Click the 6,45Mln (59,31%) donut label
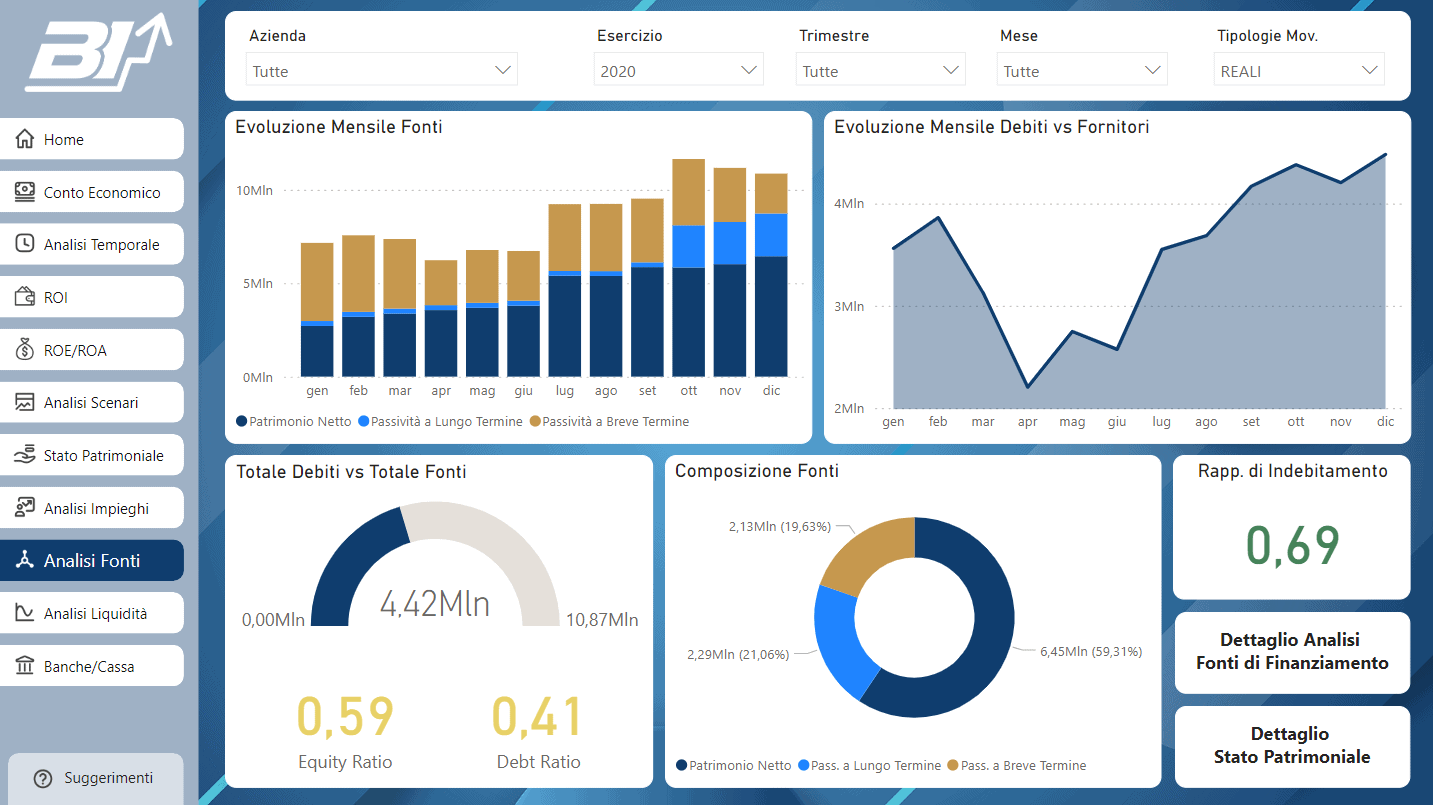Screen dimensions: 1433x805 pyautogui.click(x=1091, y=652)
